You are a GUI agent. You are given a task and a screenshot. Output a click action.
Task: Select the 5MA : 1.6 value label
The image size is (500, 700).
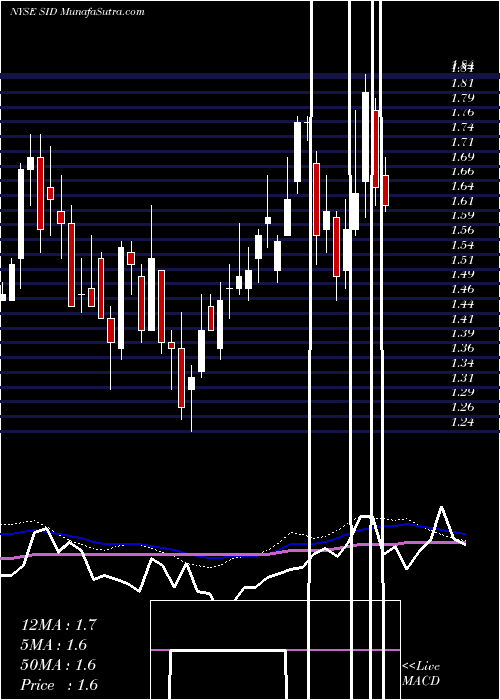click(54, 645)
